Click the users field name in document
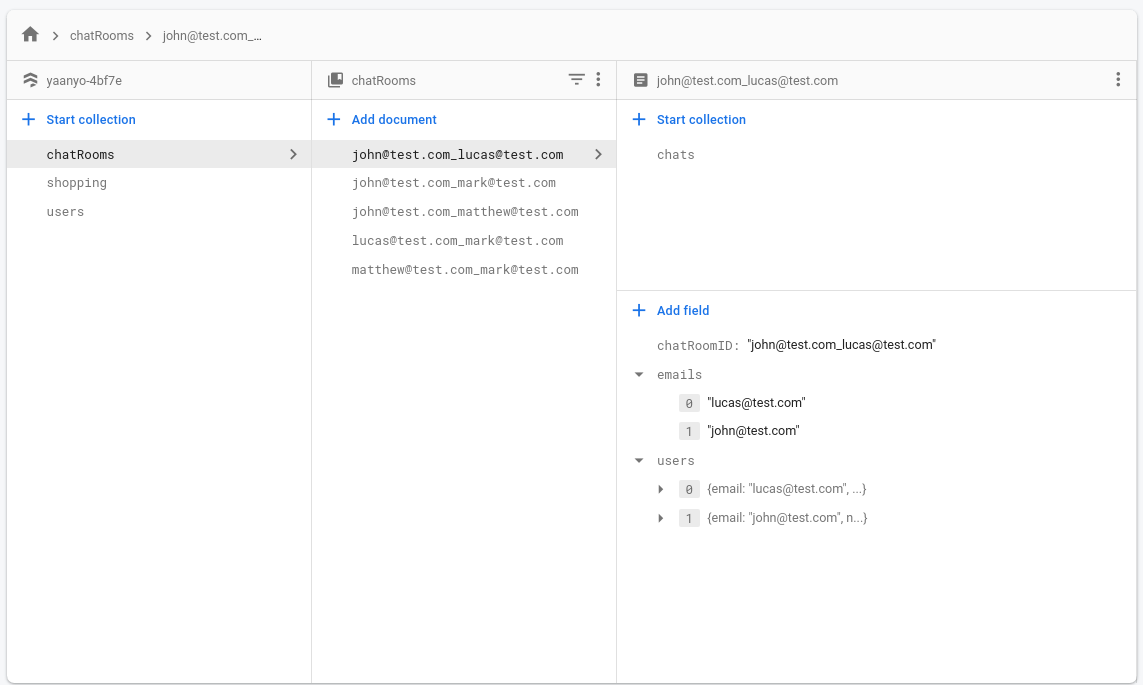 [x=676, y=461]
